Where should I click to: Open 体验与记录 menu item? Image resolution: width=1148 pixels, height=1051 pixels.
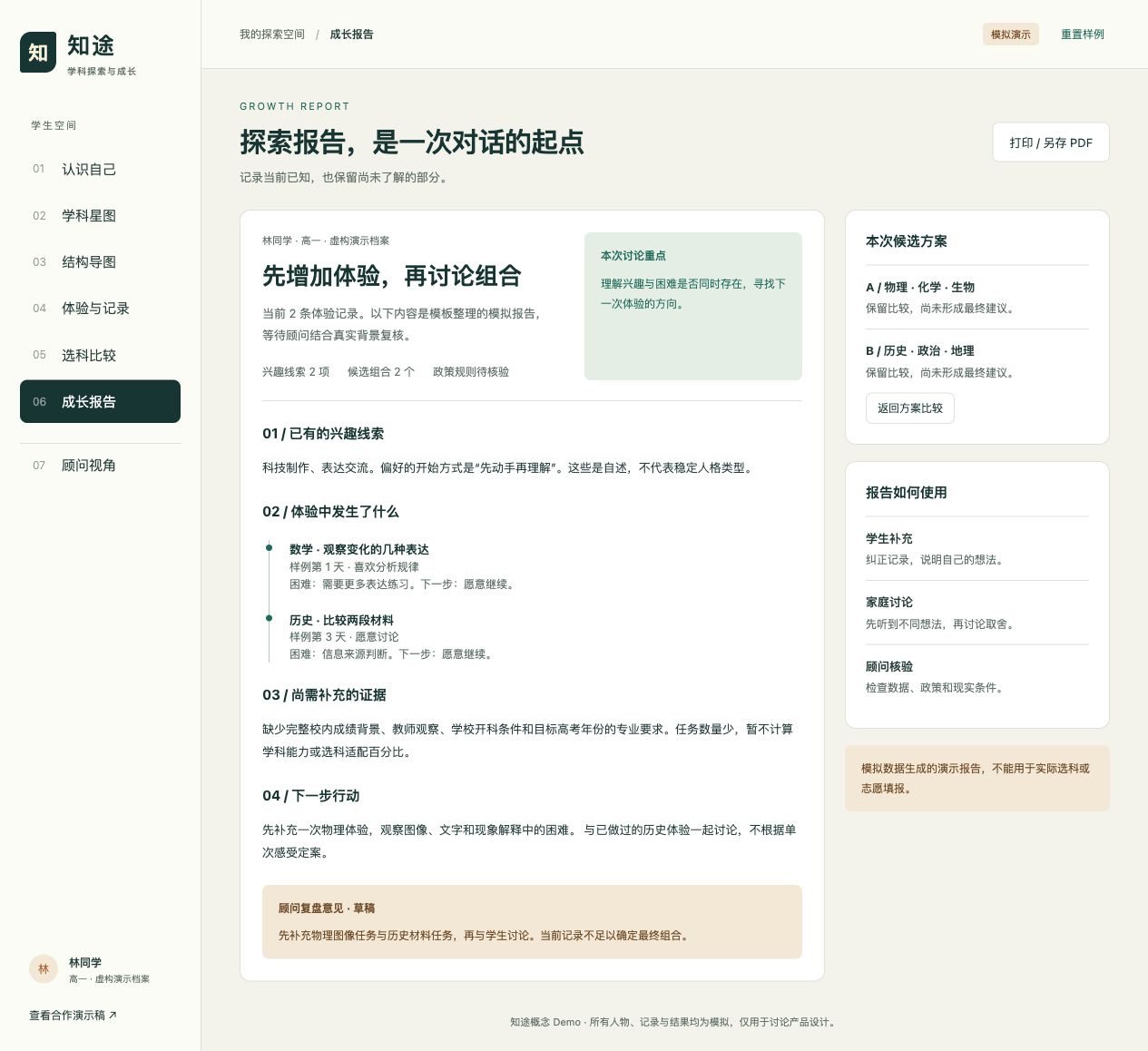(x=100, y=308)
